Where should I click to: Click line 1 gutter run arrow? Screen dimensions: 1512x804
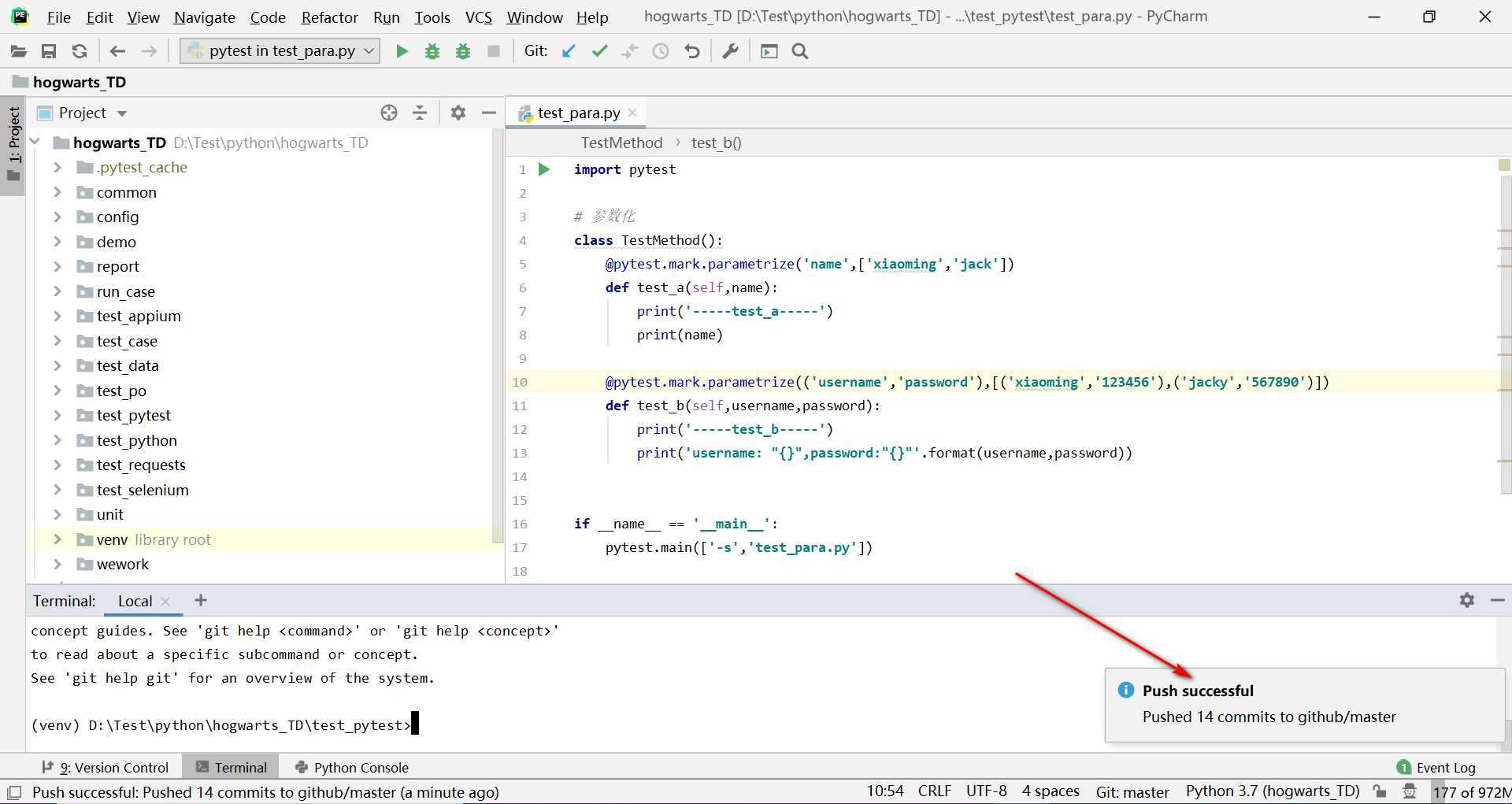click(x=544, y=169)
